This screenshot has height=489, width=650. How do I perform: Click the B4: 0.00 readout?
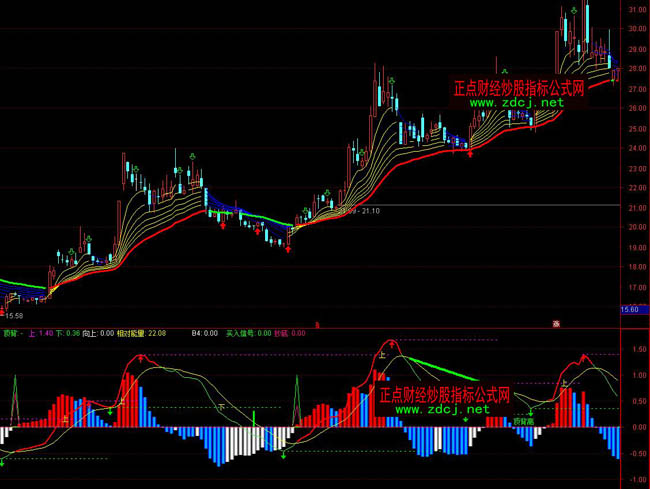[x=205, y=333]
